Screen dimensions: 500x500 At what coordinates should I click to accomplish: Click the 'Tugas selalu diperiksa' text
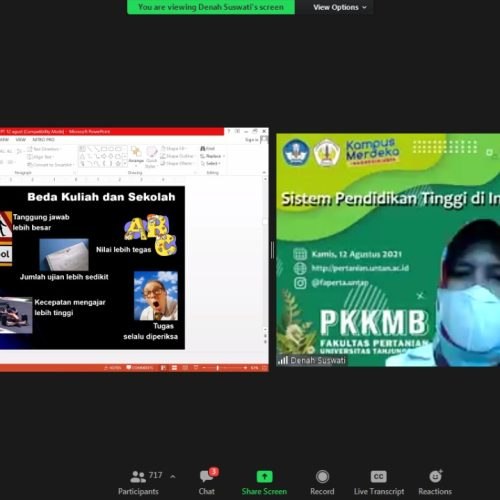[150, 331]
